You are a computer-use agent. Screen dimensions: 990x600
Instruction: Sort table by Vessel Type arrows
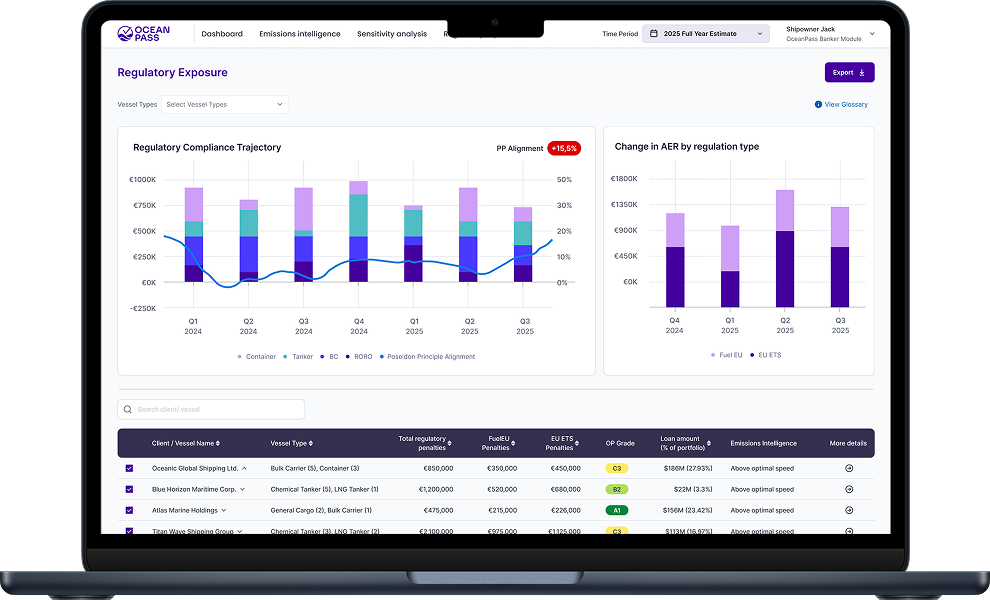[311, 443]
